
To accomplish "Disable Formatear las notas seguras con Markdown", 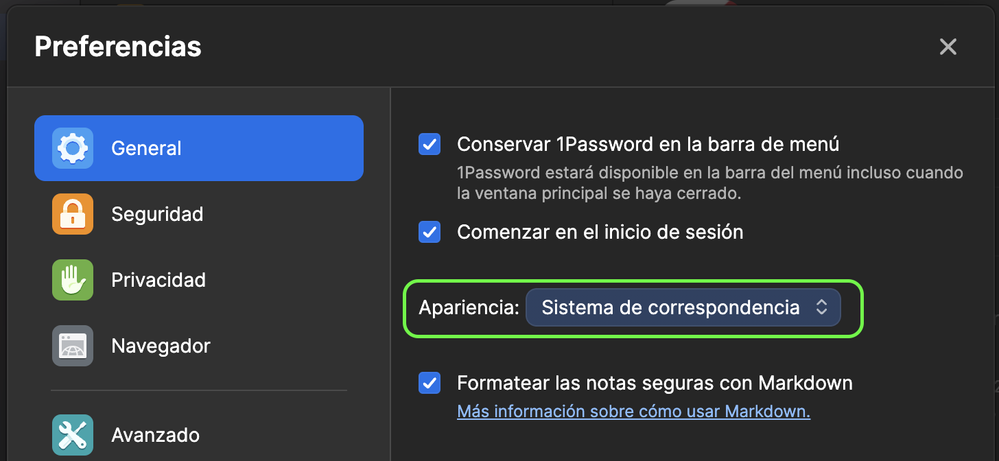I will click(x=430, y=382).
